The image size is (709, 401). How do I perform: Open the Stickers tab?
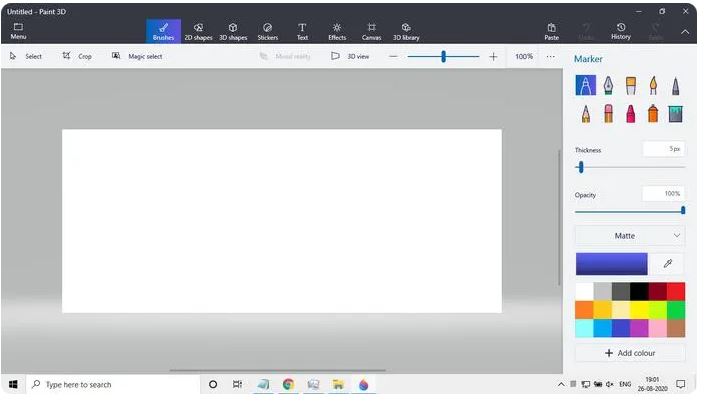[268, 31]
